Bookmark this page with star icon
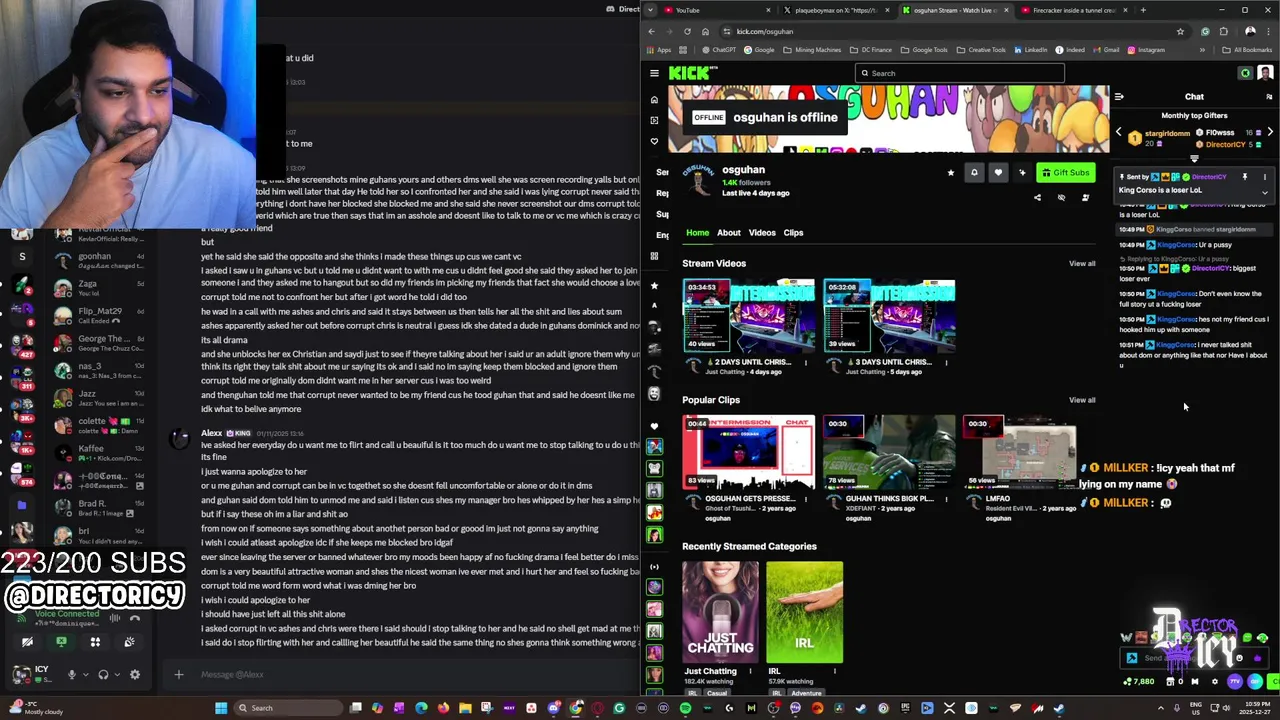The width and height of the screenshot is (1280, 720). (1180, 31)
